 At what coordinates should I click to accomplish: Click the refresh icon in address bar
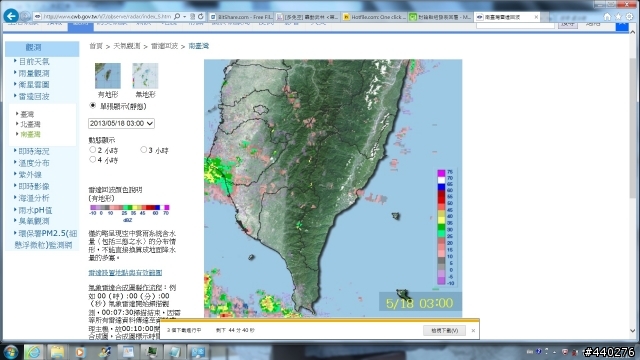201,17
